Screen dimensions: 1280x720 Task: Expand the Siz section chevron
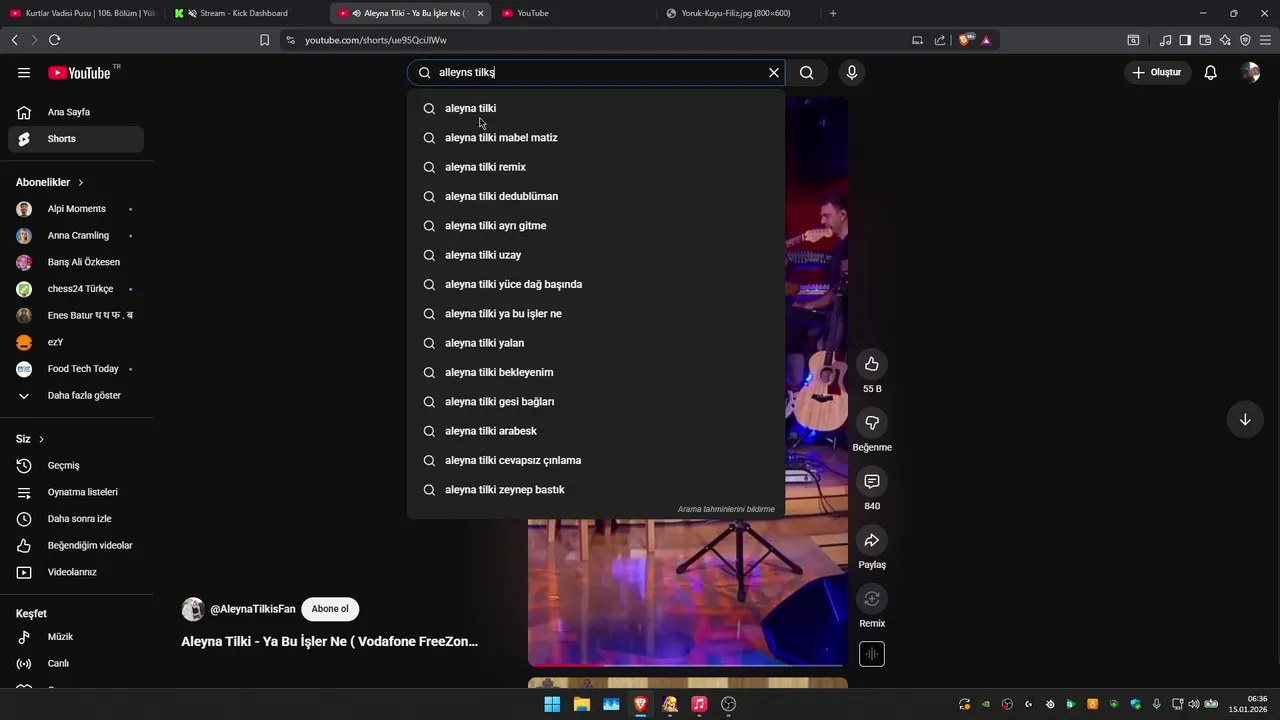click(x=41, y=439)
